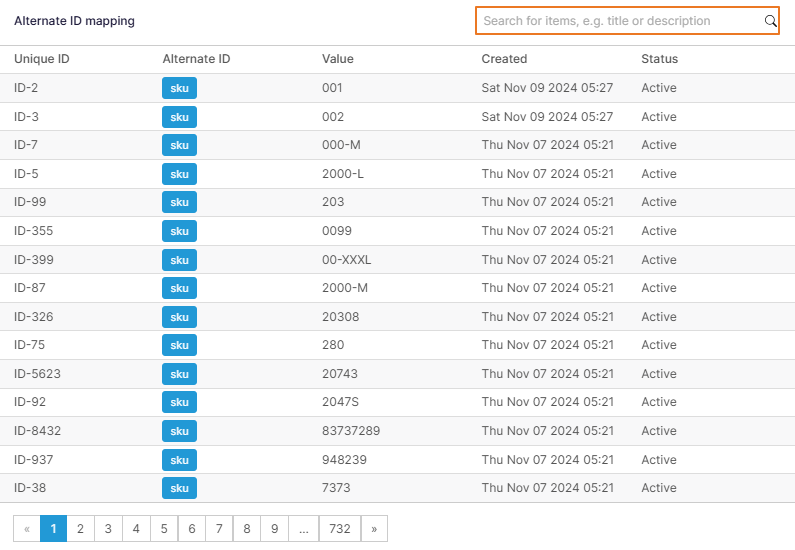Screen dimensions: 795x550
Task: Go to next page with » arrow
Action: 374,529
